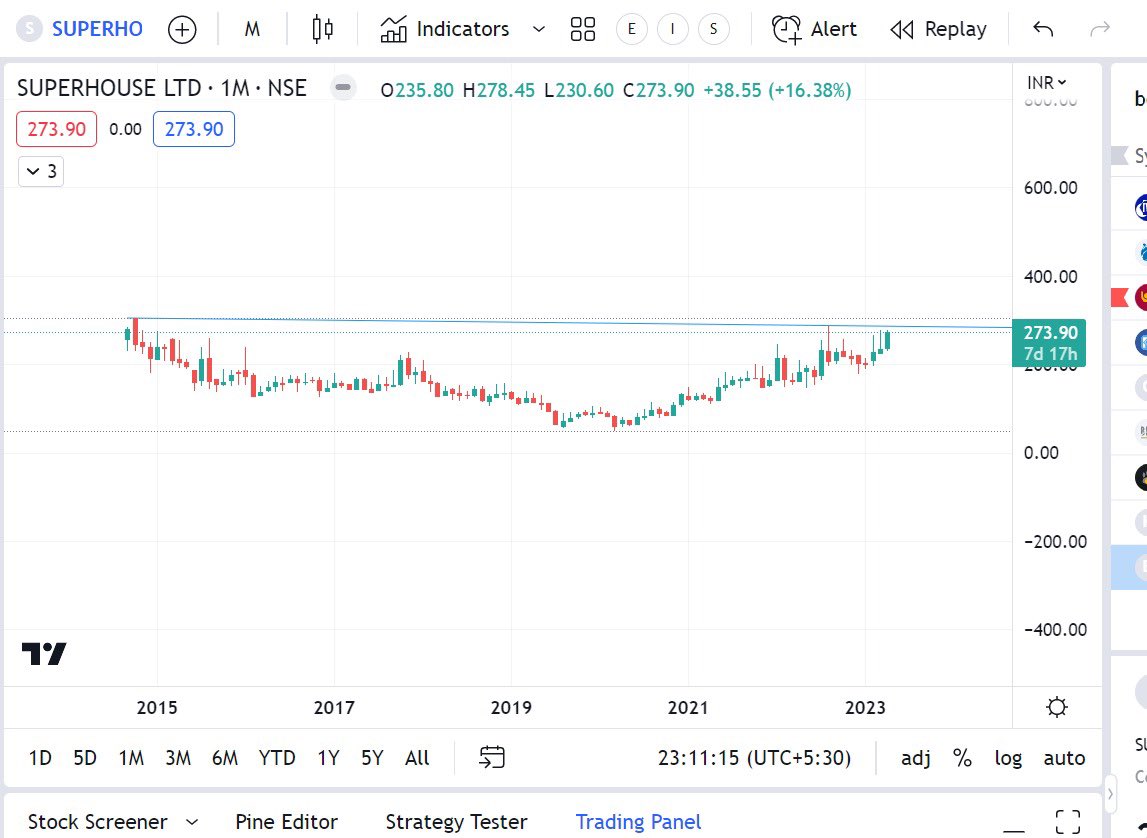The height and width of the screenshot is (838, 1147).
Task: Set date range to 1D
Action: [40, 758]
